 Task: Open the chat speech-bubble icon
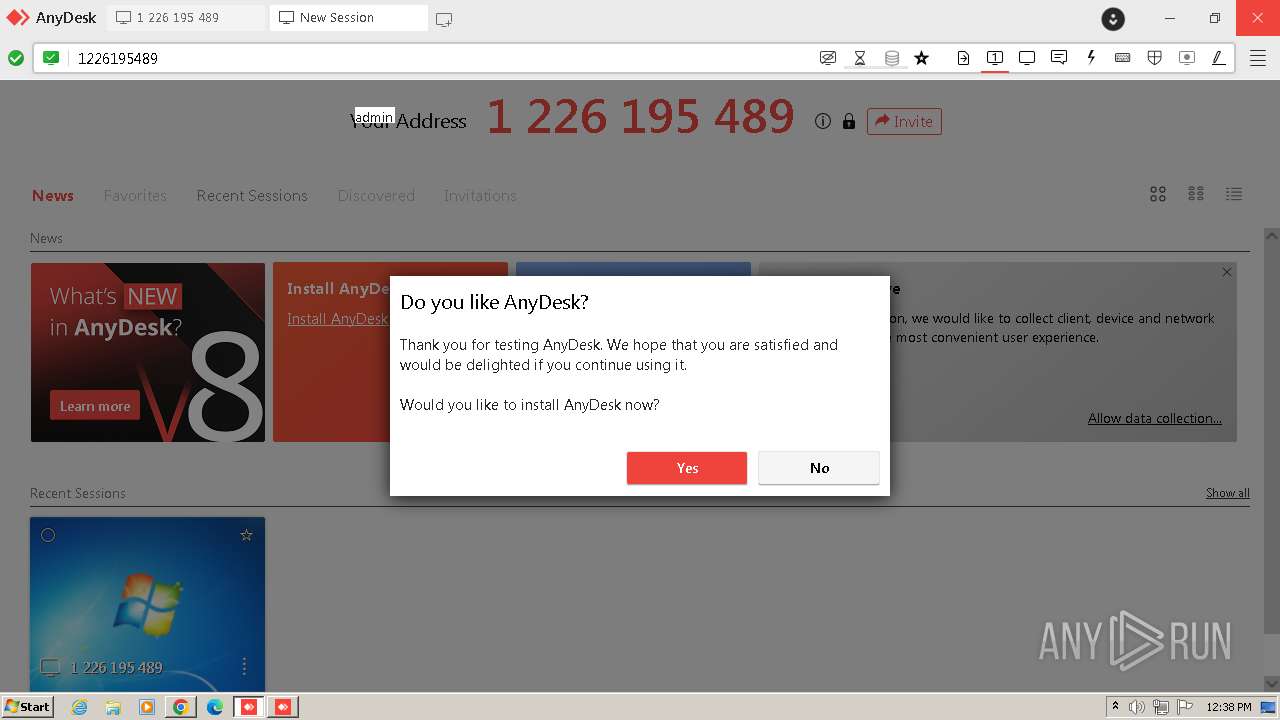click(x=1059, y=58)
